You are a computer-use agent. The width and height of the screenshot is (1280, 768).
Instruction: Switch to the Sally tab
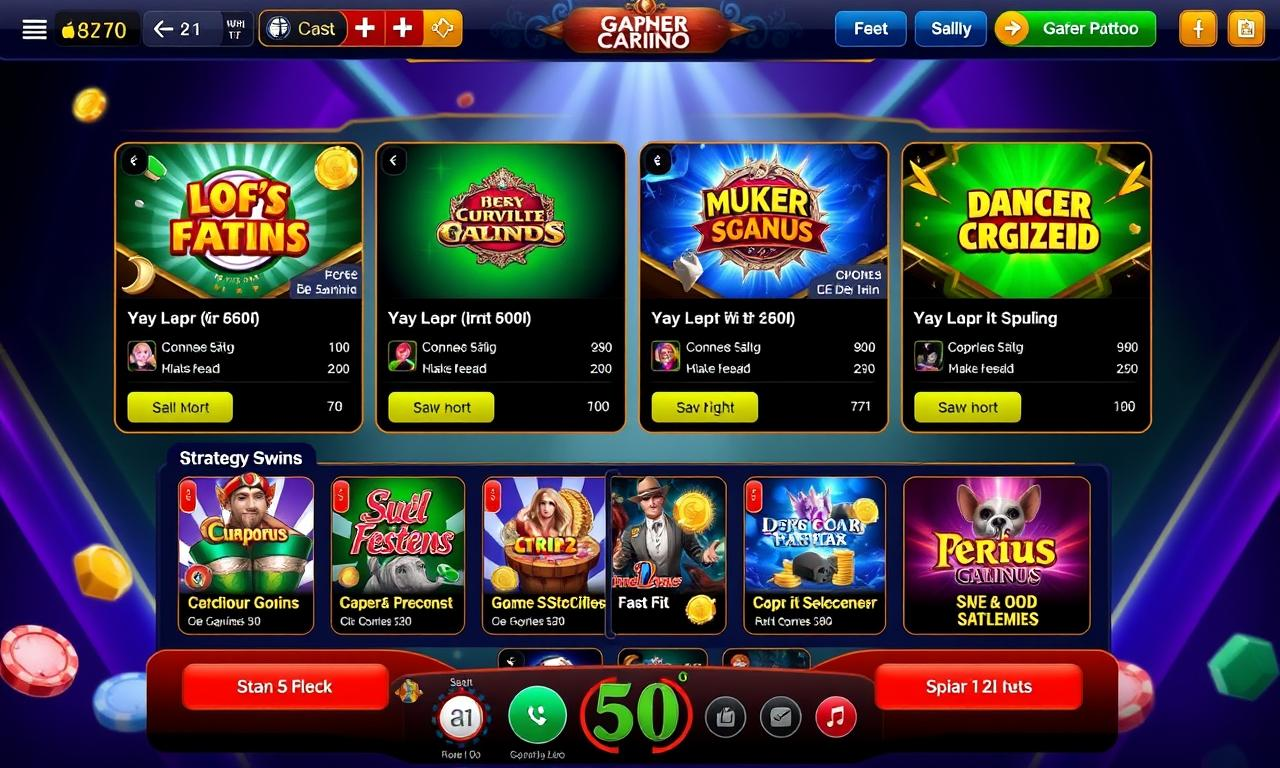pos(950,29)
